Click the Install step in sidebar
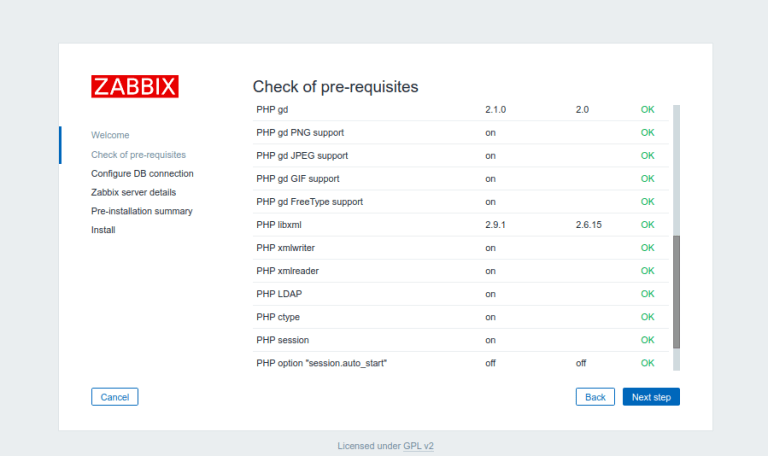 103,230
